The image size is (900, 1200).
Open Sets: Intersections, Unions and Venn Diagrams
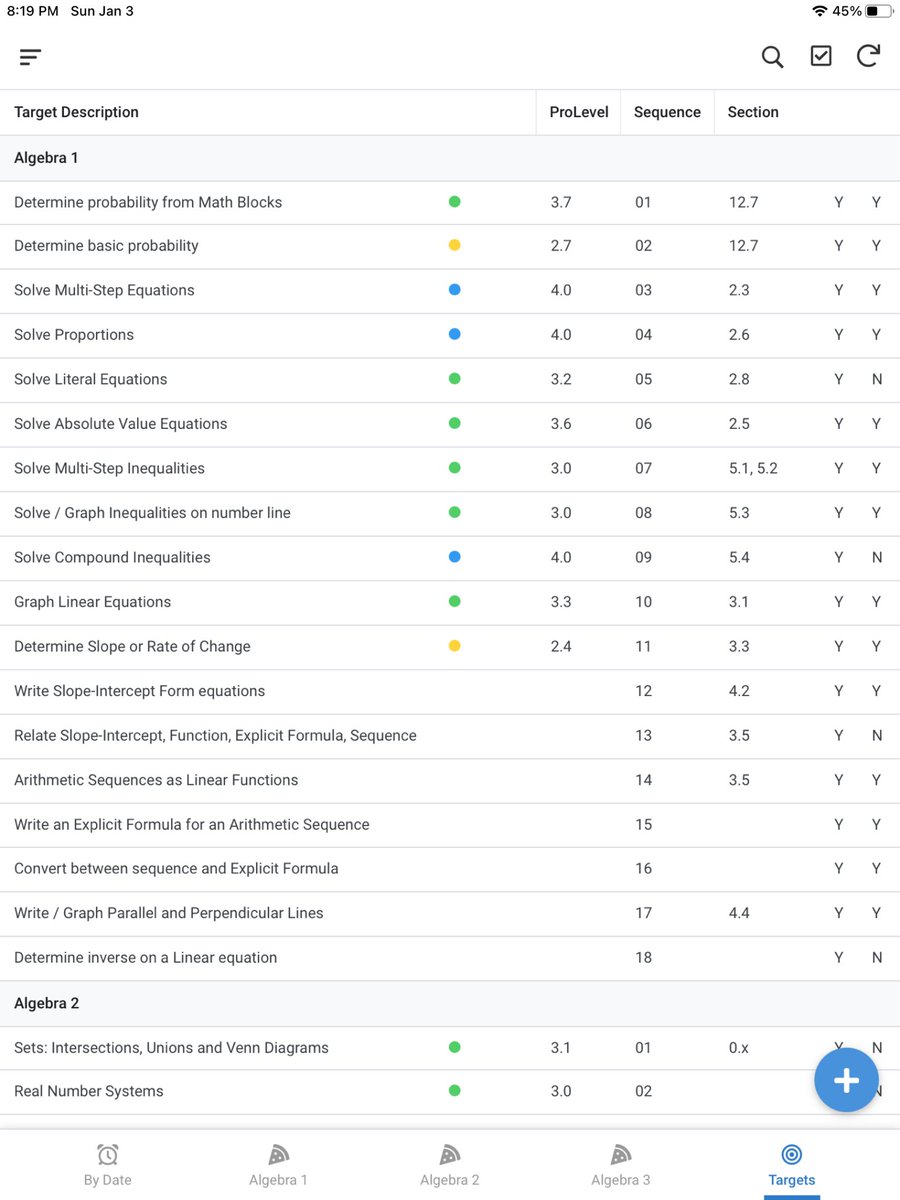coord(450,1048)
